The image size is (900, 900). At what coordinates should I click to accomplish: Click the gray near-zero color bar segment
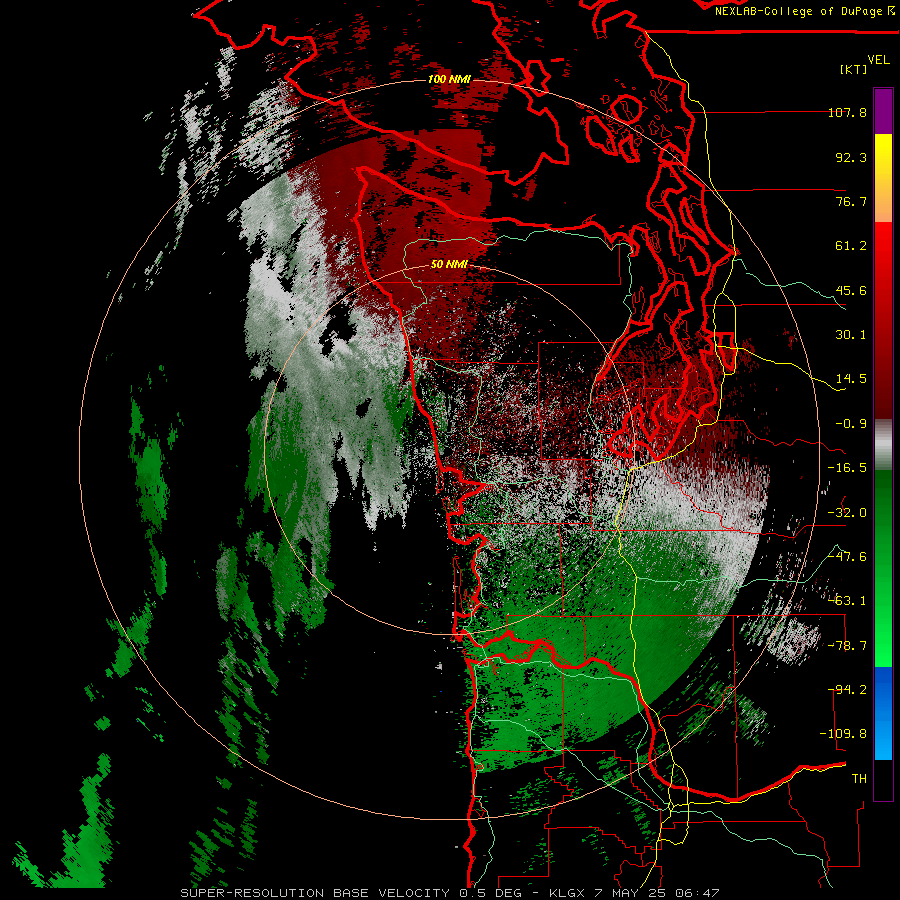pos(883,445)
